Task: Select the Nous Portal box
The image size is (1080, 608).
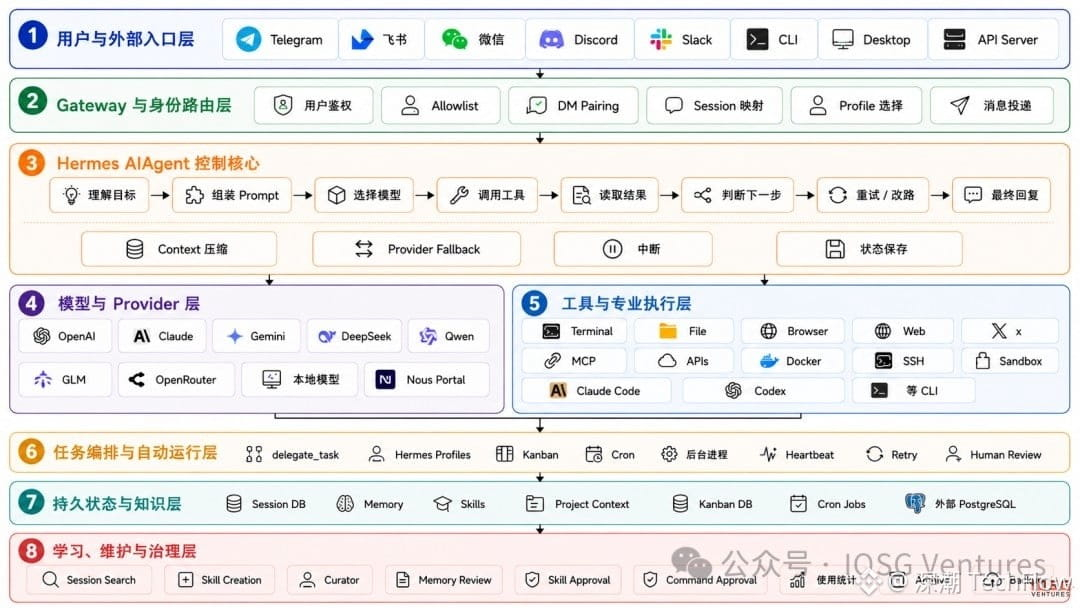Action: [x=426, y=379]
